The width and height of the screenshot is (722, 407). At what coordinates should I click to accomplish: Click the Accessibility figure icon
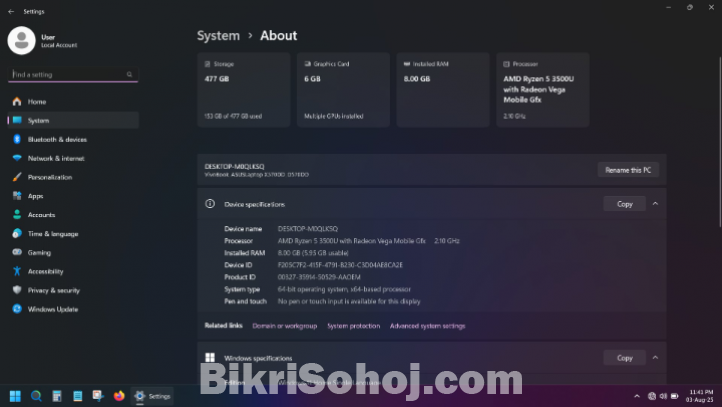pos(17,271)
